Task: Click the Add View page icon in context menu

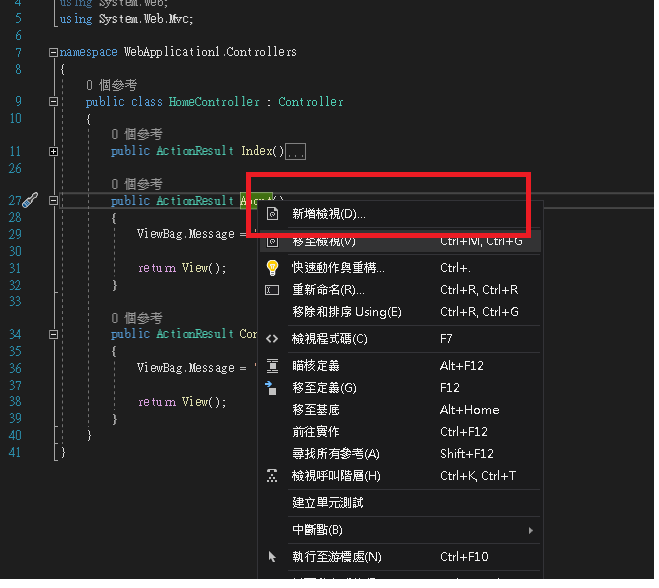Action: point(274,216)
